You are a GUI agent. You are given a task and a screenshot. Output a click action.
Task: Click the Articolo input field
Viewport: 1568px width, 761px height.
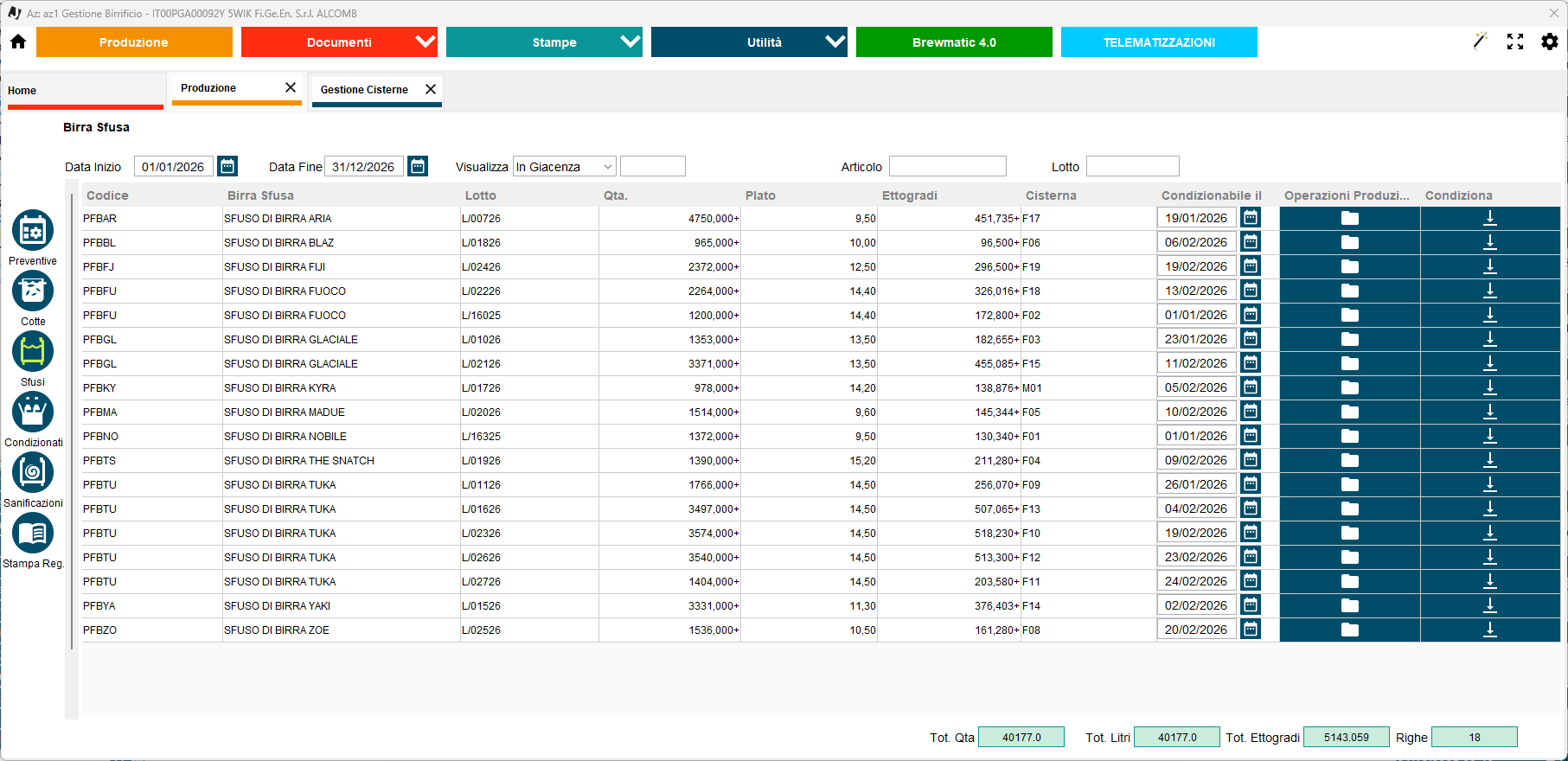pyautogui.click(x=947, y=167)
